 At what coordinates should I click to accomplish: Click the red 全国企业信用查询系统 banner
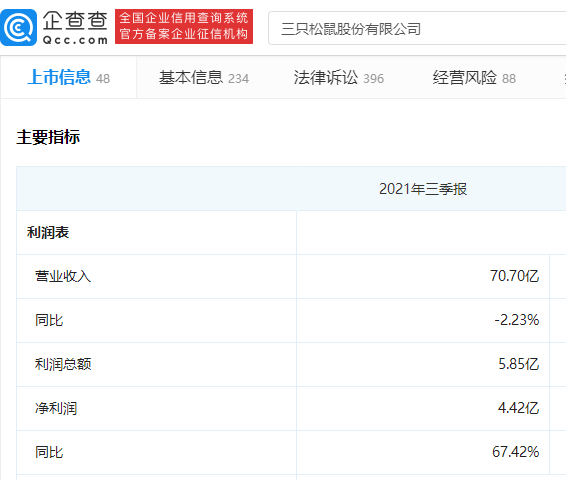[x=184, y=27]
